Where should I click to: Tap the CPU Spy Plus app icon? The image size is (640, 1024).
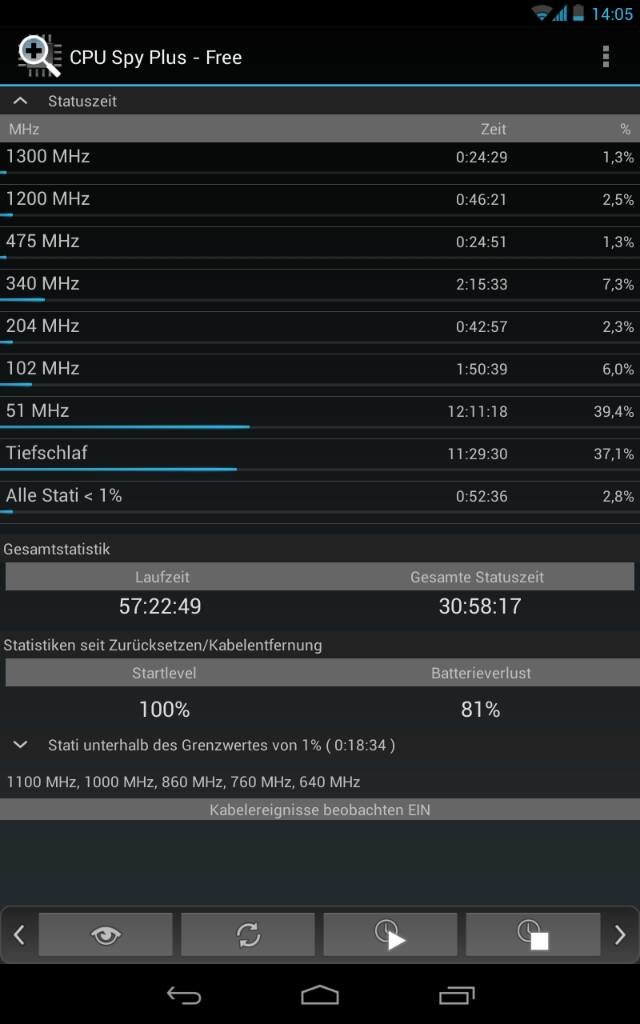tap(39, 57)
